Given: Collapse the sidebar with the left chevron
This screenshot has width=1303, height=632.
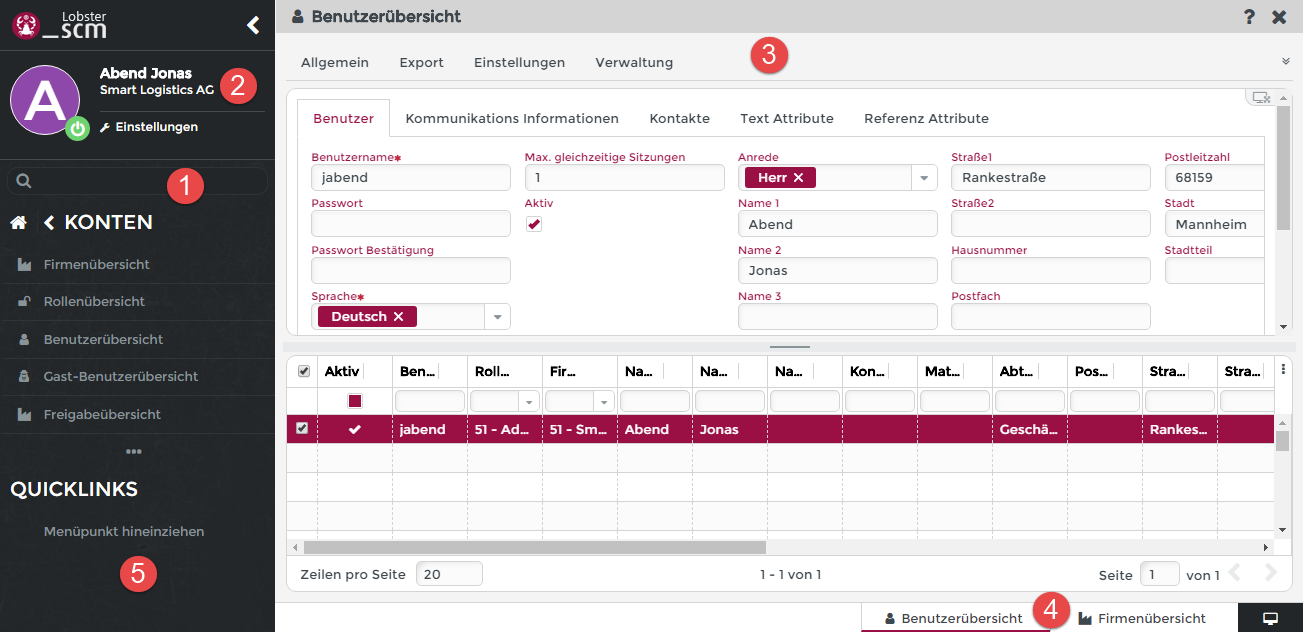Looking at the screenshot, I should pyautogui.click(x=253, y=25).
